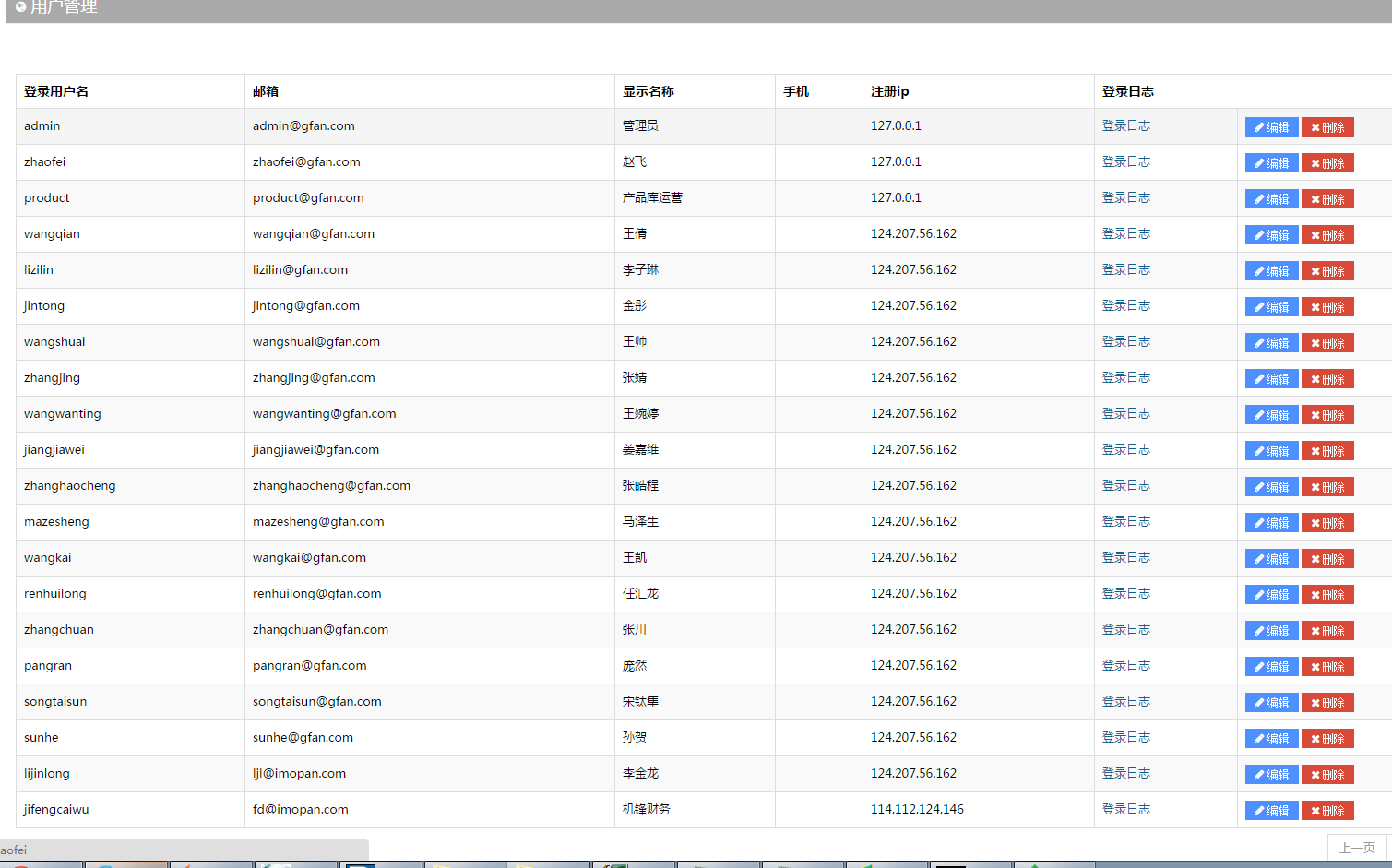Click display name 机锋财务
Image resolution: width=1392 pixels, height=868 pixels.
point(646,809)
